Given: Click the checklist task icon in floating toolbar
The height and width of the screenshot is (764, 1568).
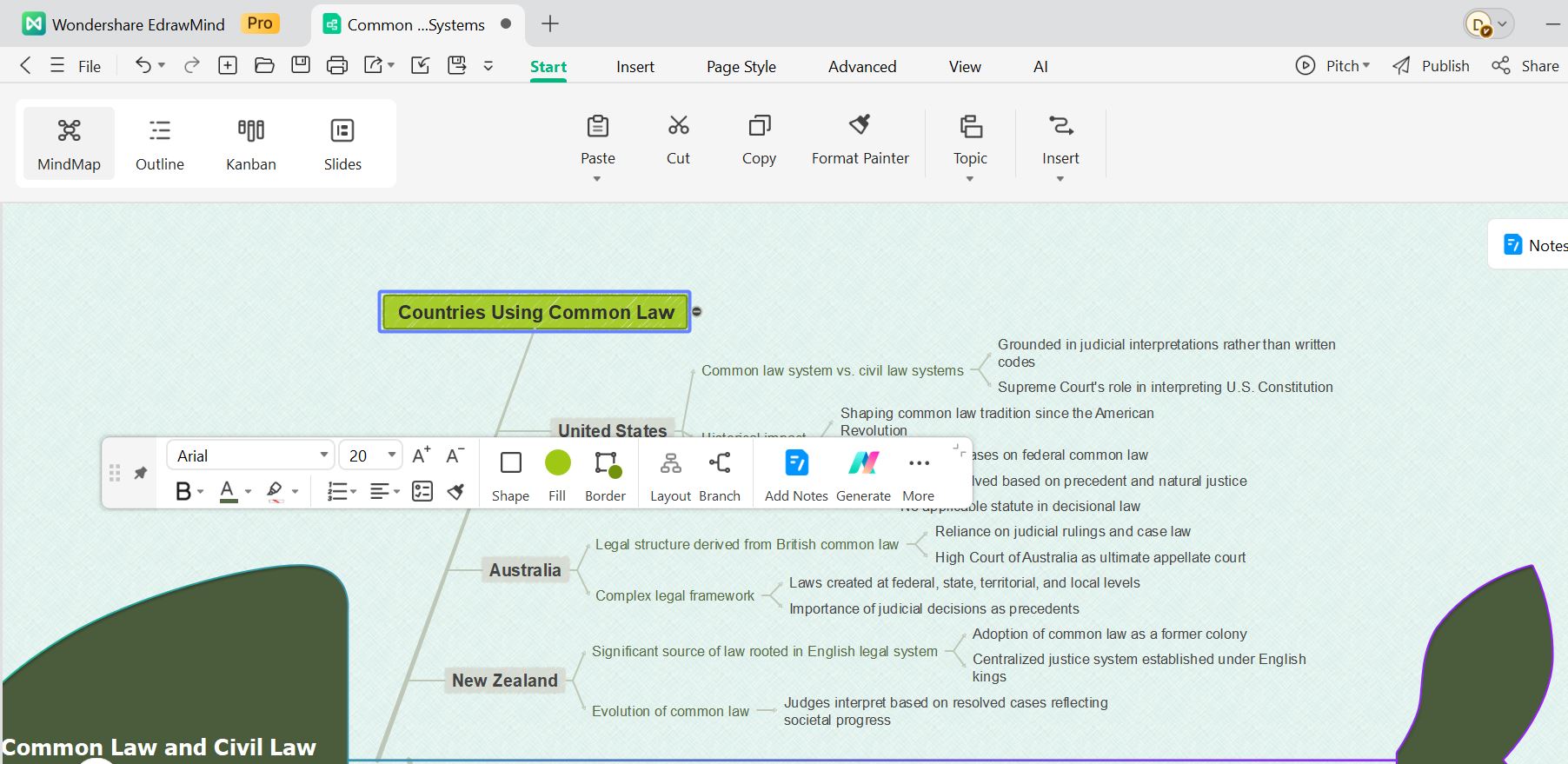Looking at the screenshot, I should (x=422, y=491).
